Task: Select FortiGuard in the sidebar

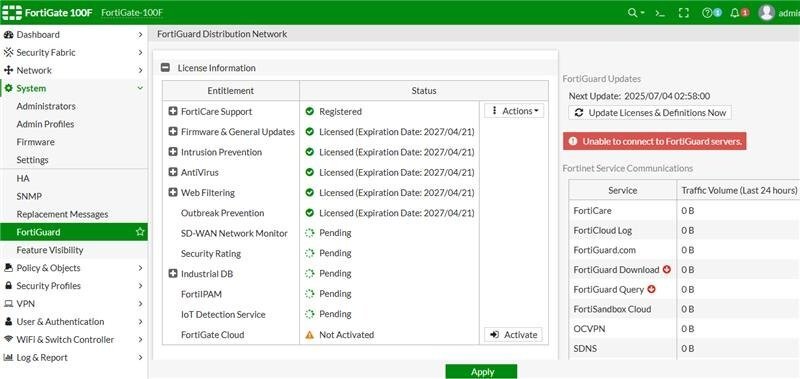Action: pos(74,232)
